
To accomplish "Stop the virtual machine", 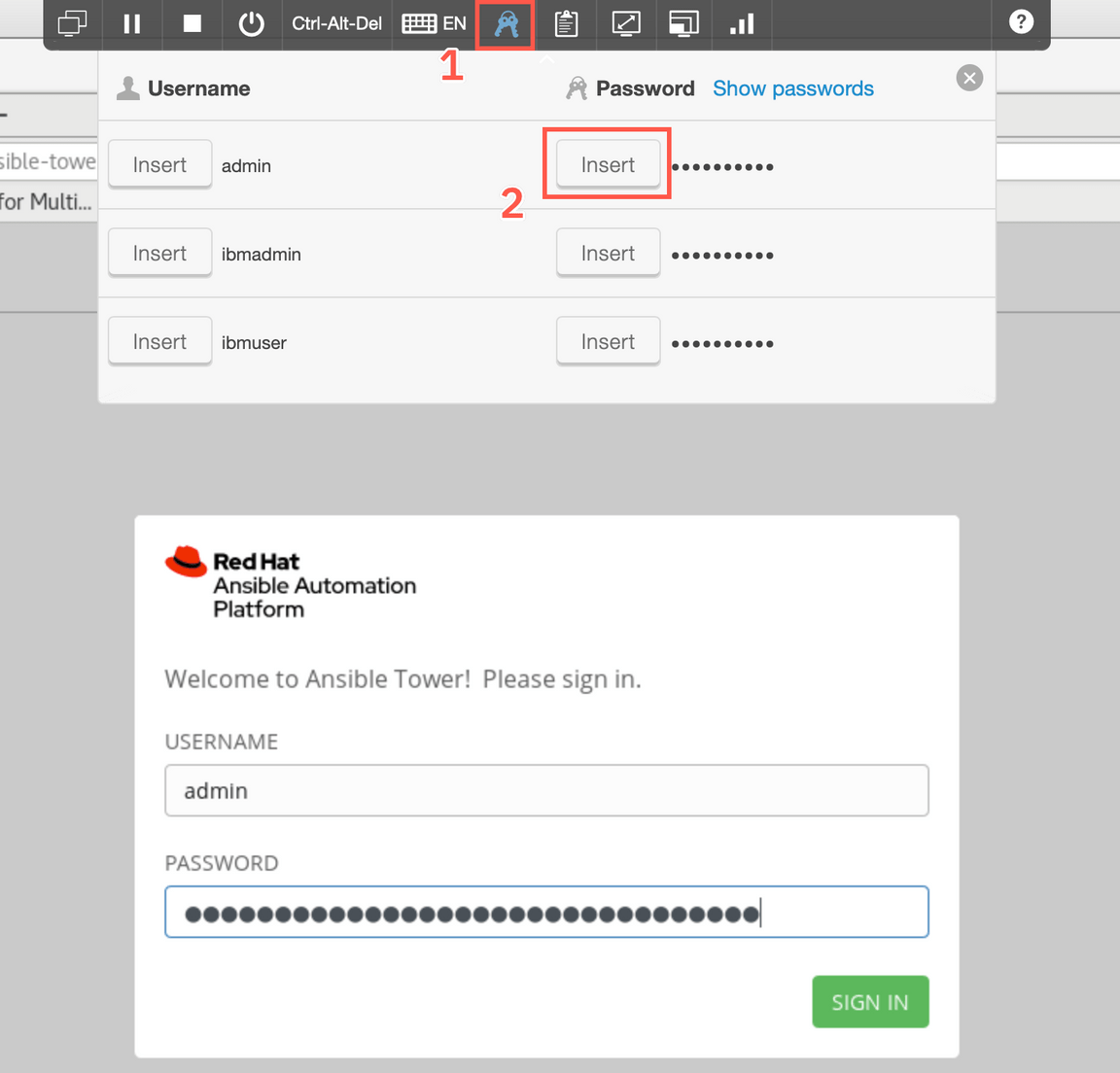I will click(192, 23).
